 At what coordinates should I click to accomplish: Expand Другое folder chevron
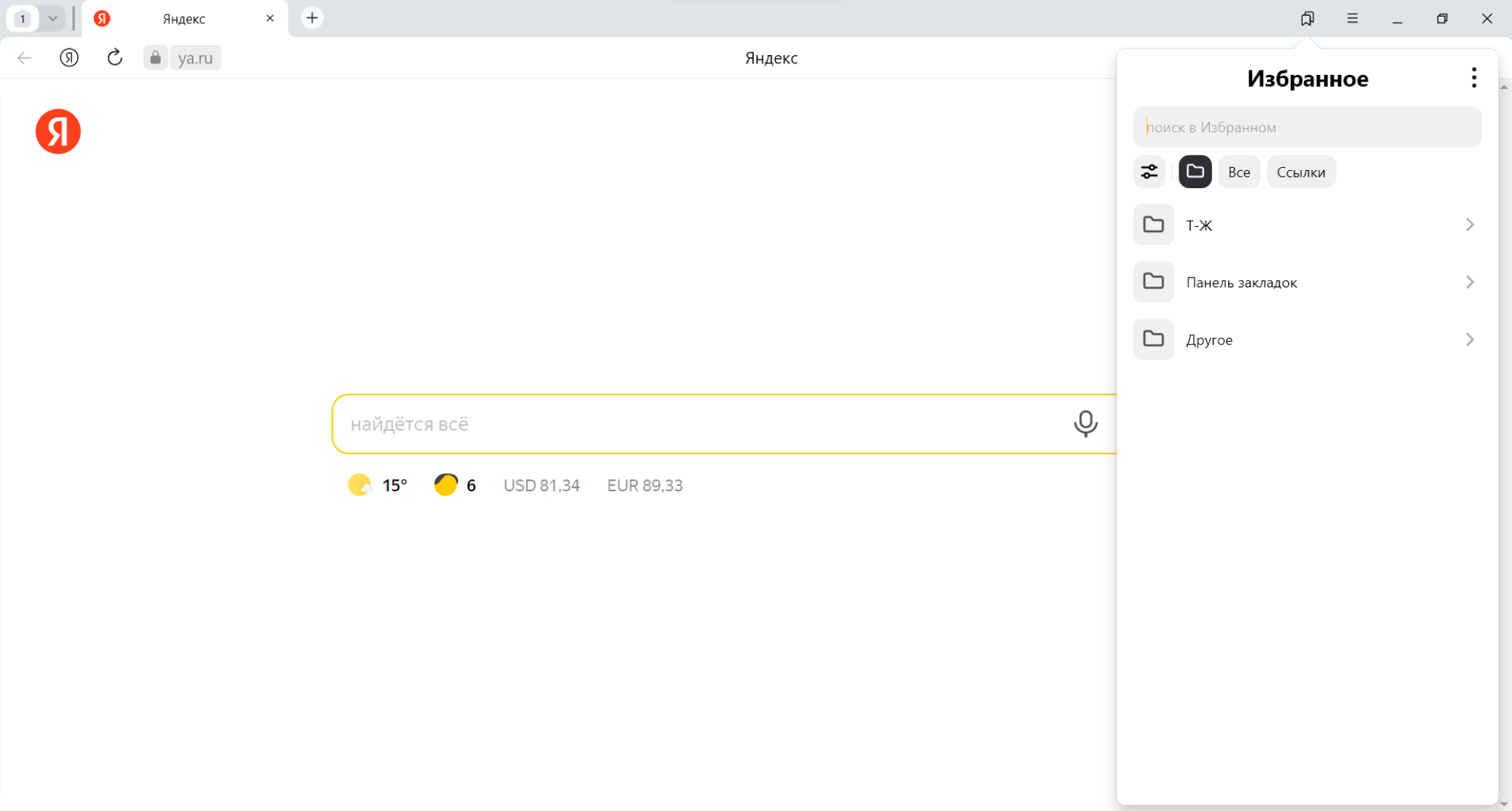1470,339
